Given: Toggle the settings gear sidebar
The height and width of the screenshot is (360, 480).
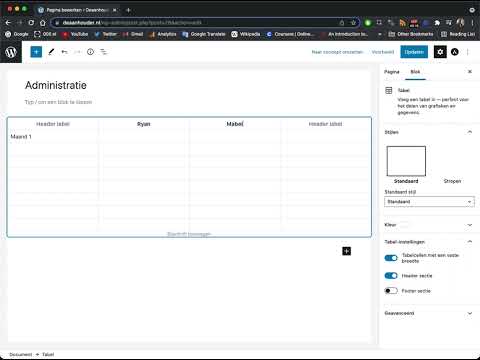Looking at the screenshot, I should tap(440, 52).
